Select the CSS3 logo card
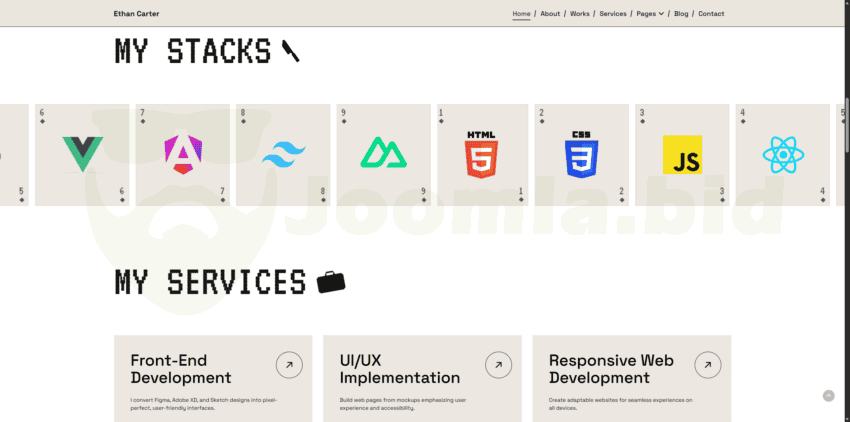The width and height of the screenshot is (850, 422). 582,154
